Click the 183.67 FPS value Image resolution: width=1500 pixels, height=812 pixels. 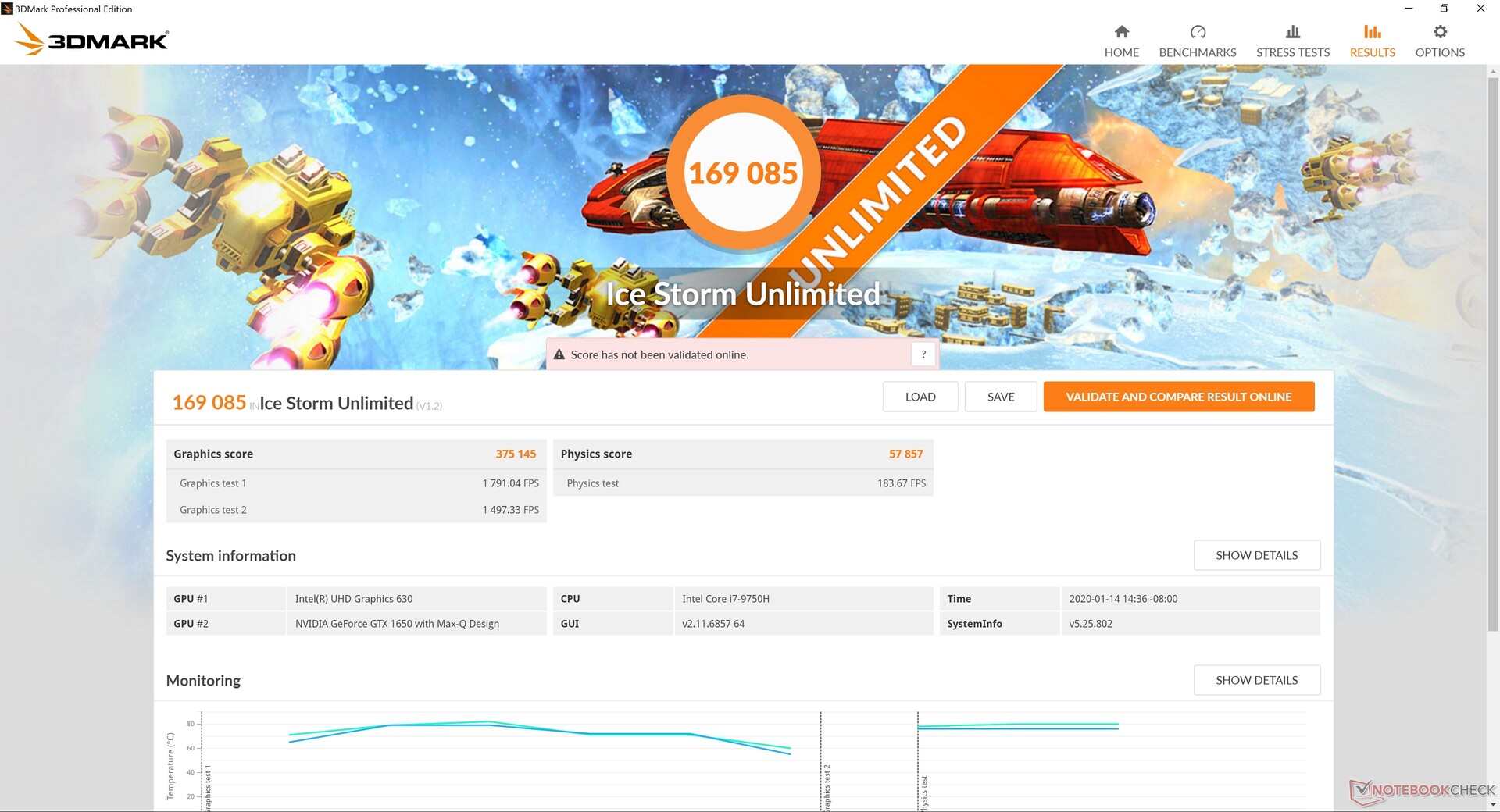(902, 483)
